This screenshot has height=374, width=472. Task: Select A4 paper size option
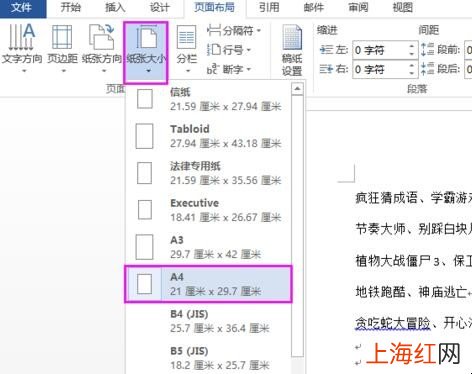coord(208,284)
